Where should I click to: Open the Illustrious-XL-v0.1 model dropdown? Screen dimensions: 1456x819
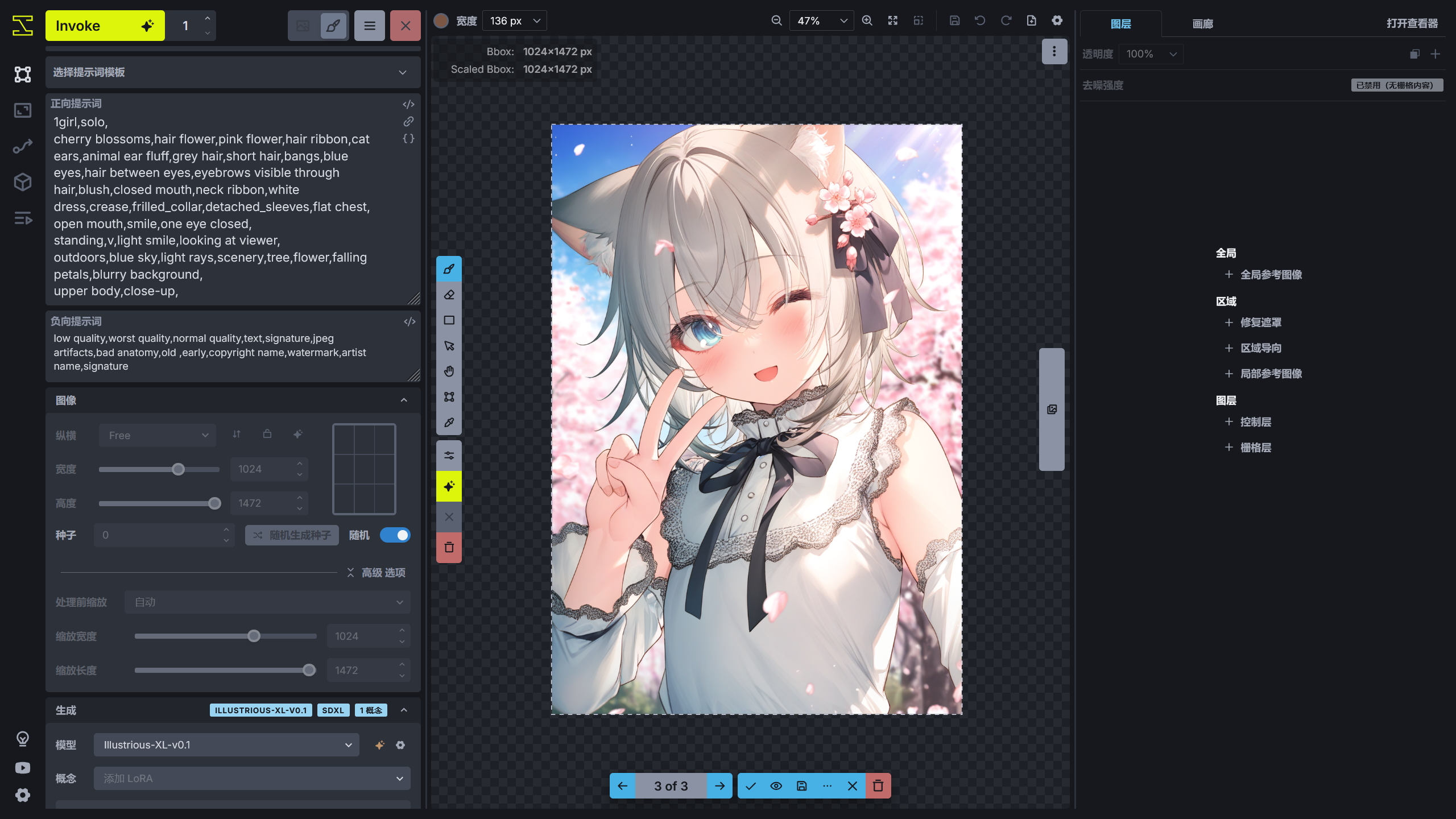(226, 744)
